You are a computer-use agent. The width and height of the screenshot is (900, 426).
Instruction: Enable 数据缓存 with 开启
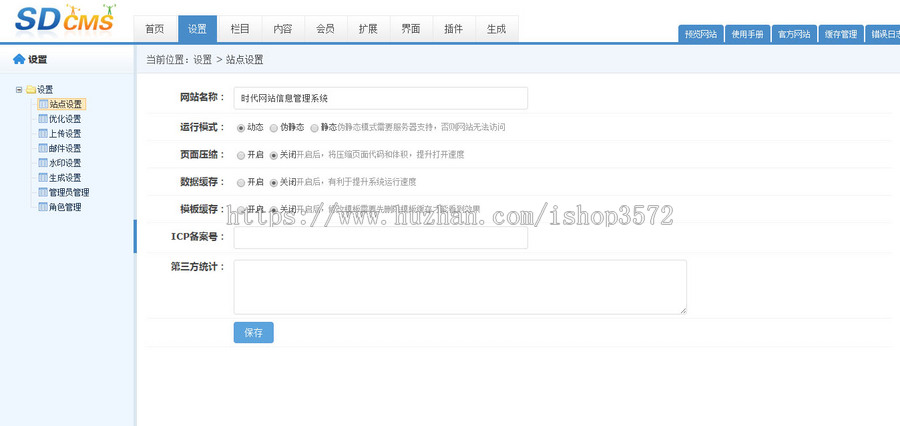(x=241, y=183)
